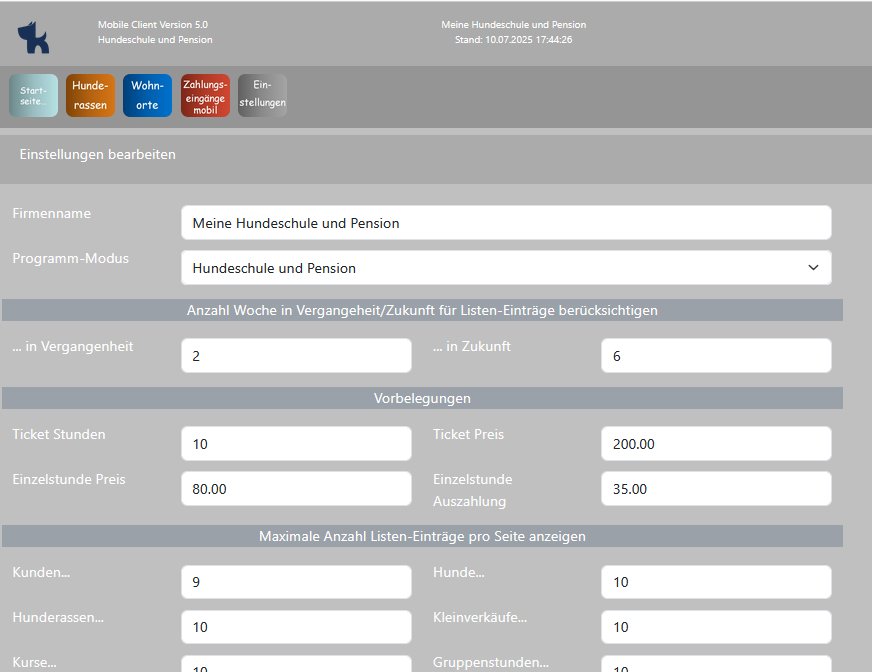Open Zahlungseingänge mobil tile

click(205, 96)
